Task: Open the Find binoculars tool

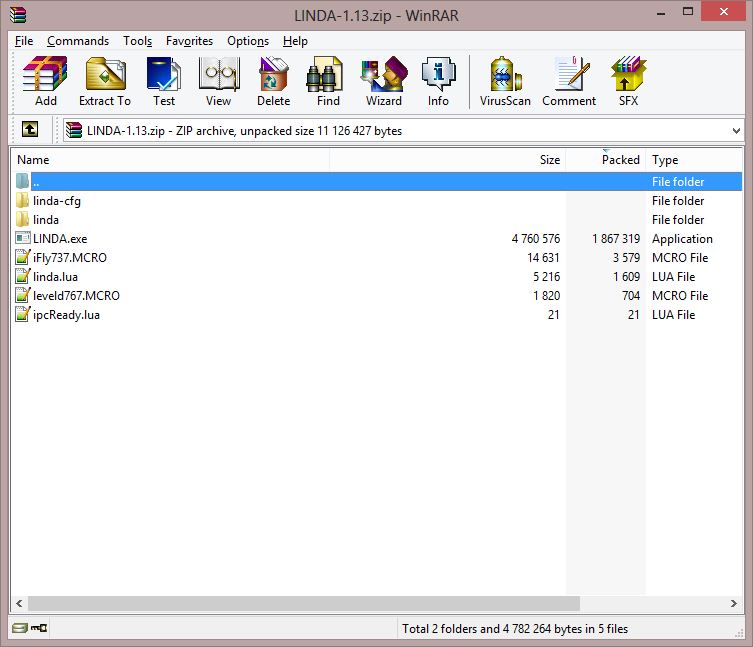Action: click(328, 81)
